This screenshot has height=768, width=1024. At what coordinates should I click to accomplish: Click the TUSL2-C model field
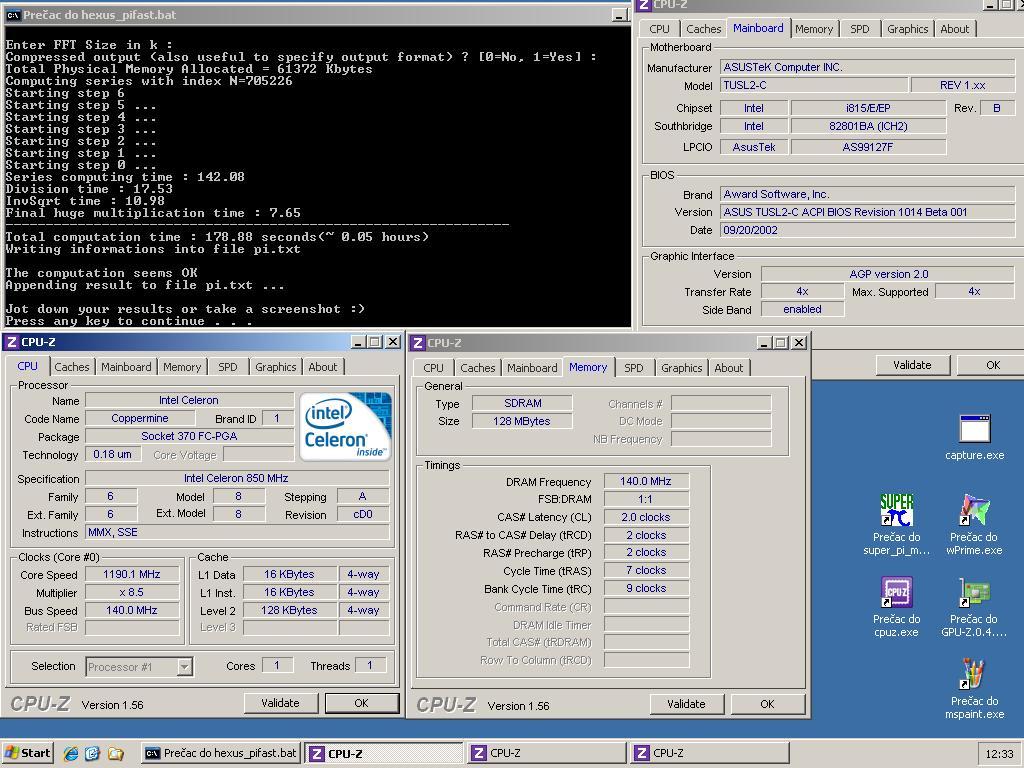coord(814,86)
